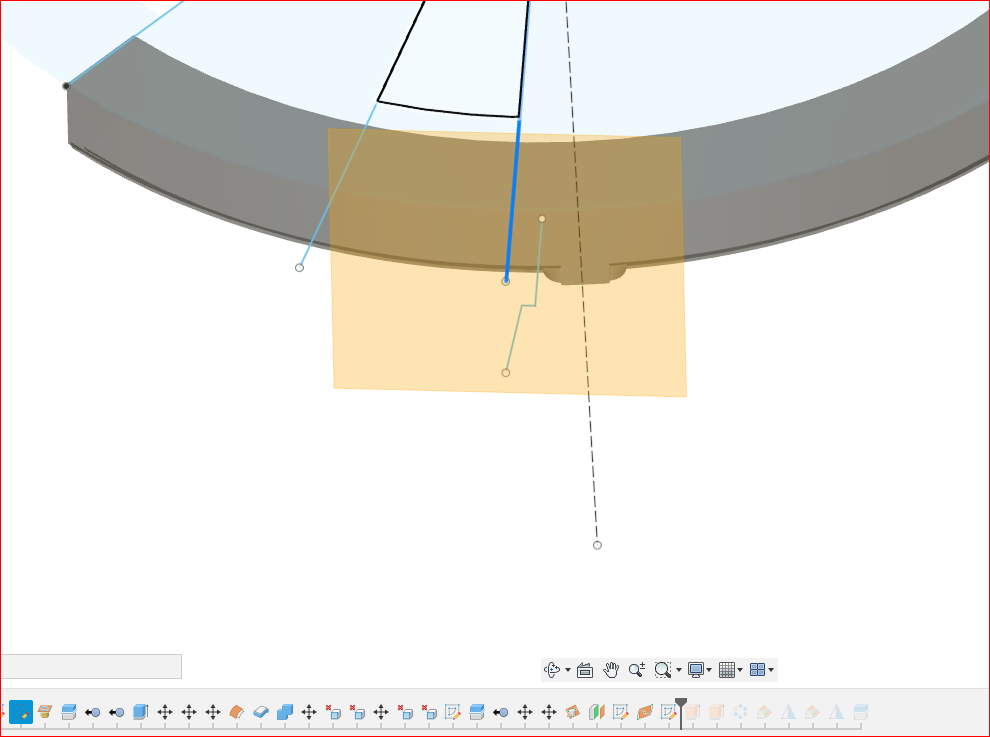
Task: Select the Zoom Window tool
Action: coord(664,668)
